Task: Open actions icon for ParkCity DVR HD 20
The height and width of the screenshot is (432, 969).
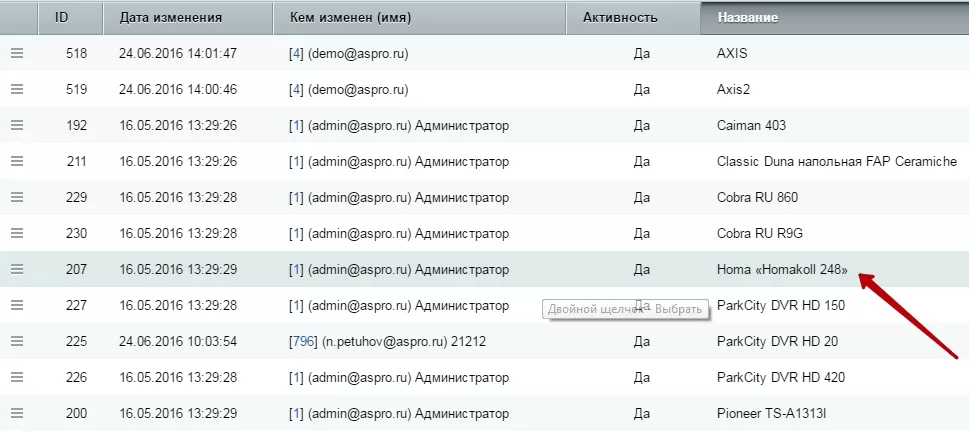Action: [x=17, y=341]
